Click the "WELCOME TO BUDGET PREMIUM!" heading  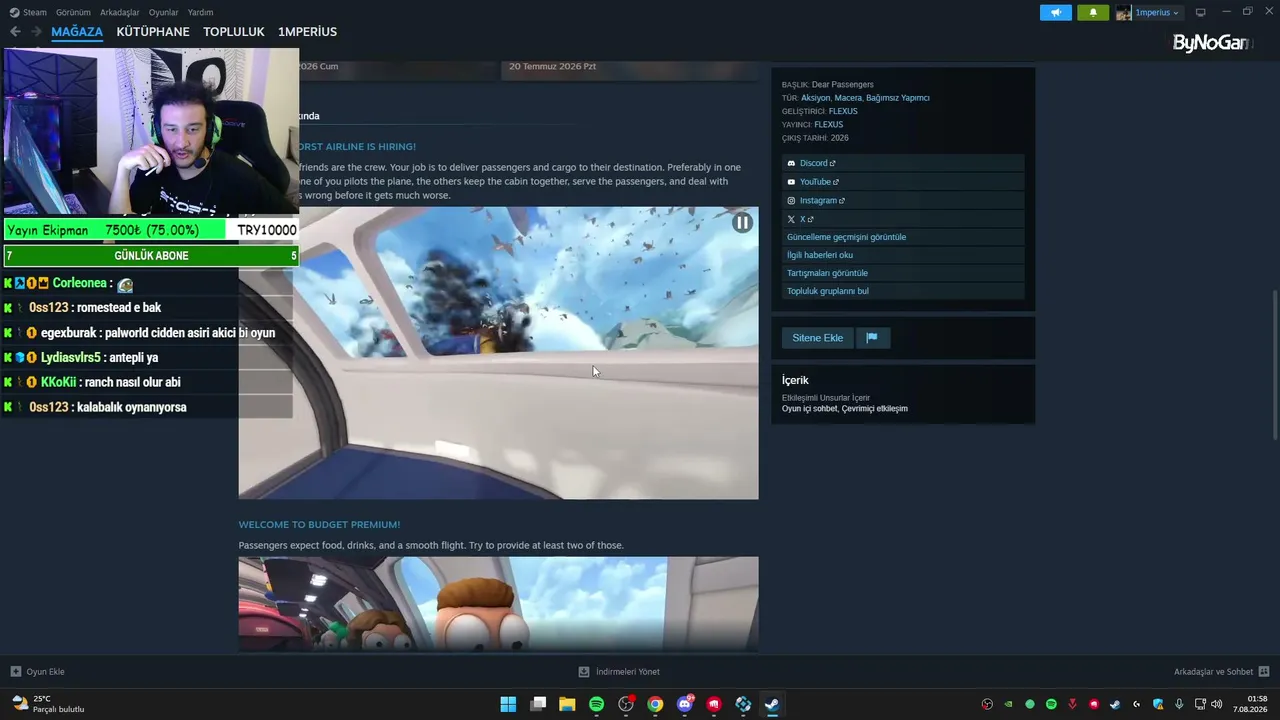coord(319,524)
